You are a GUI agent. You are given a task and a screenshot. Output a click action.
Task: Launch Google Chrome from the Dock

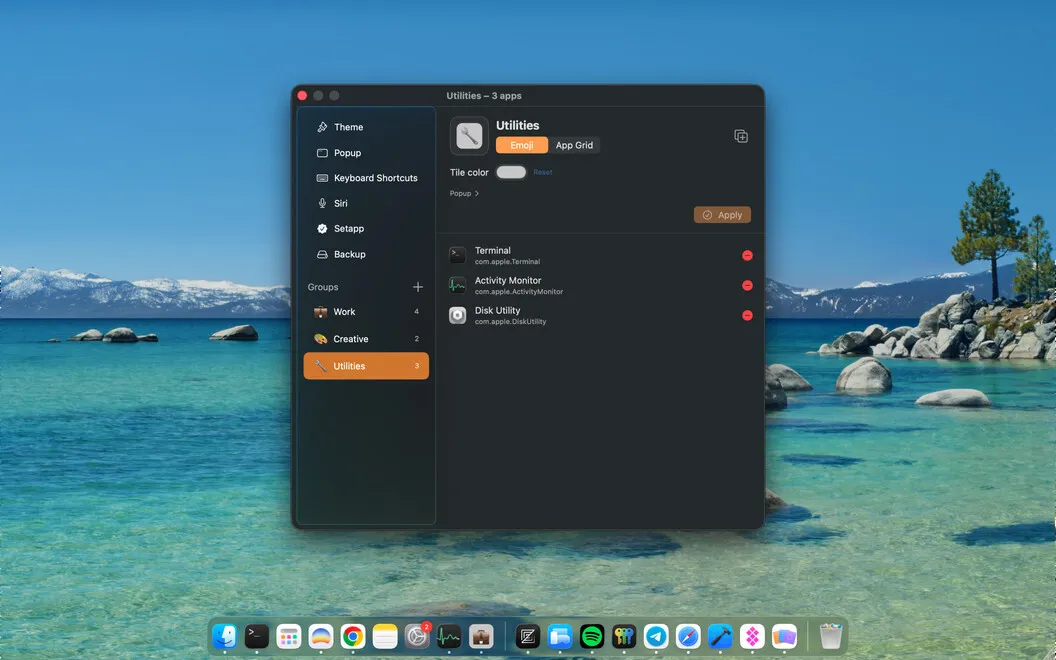(x=352, y=636)
